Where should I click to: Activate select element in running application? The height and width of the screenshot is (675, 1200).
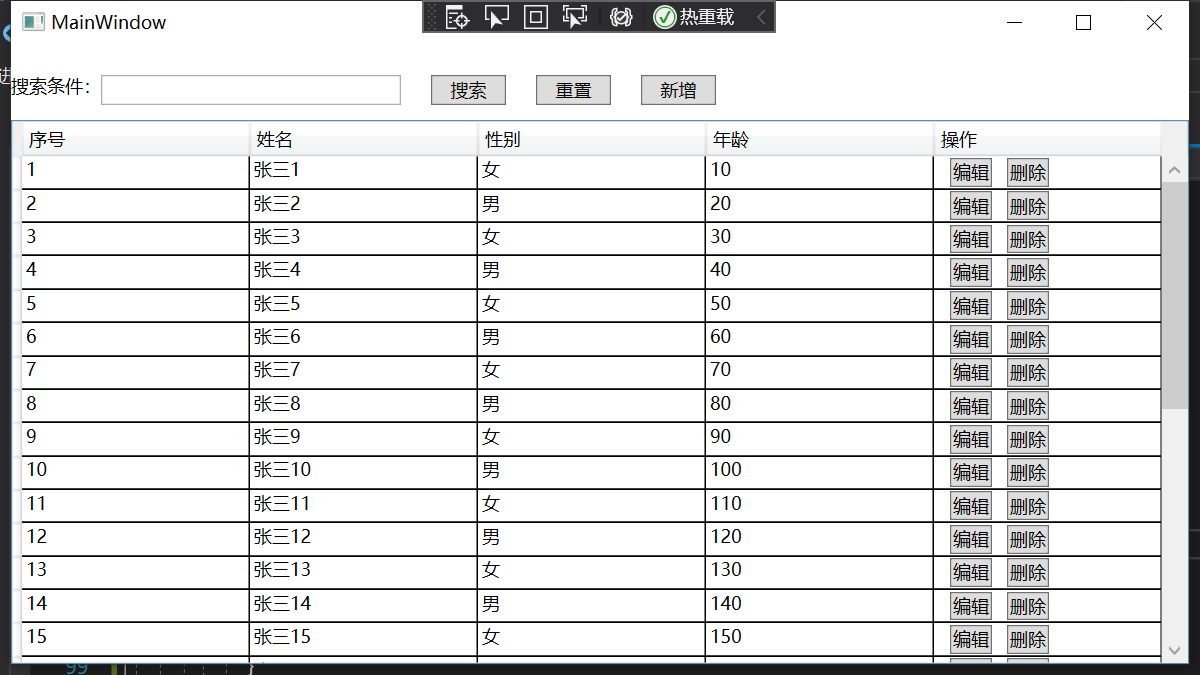(x=574, y=17)
